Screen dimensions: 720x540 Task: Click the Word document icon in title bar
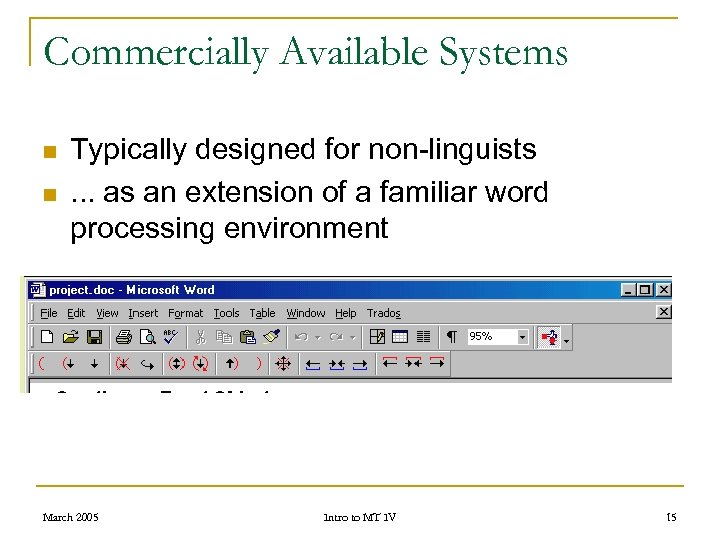38,290
